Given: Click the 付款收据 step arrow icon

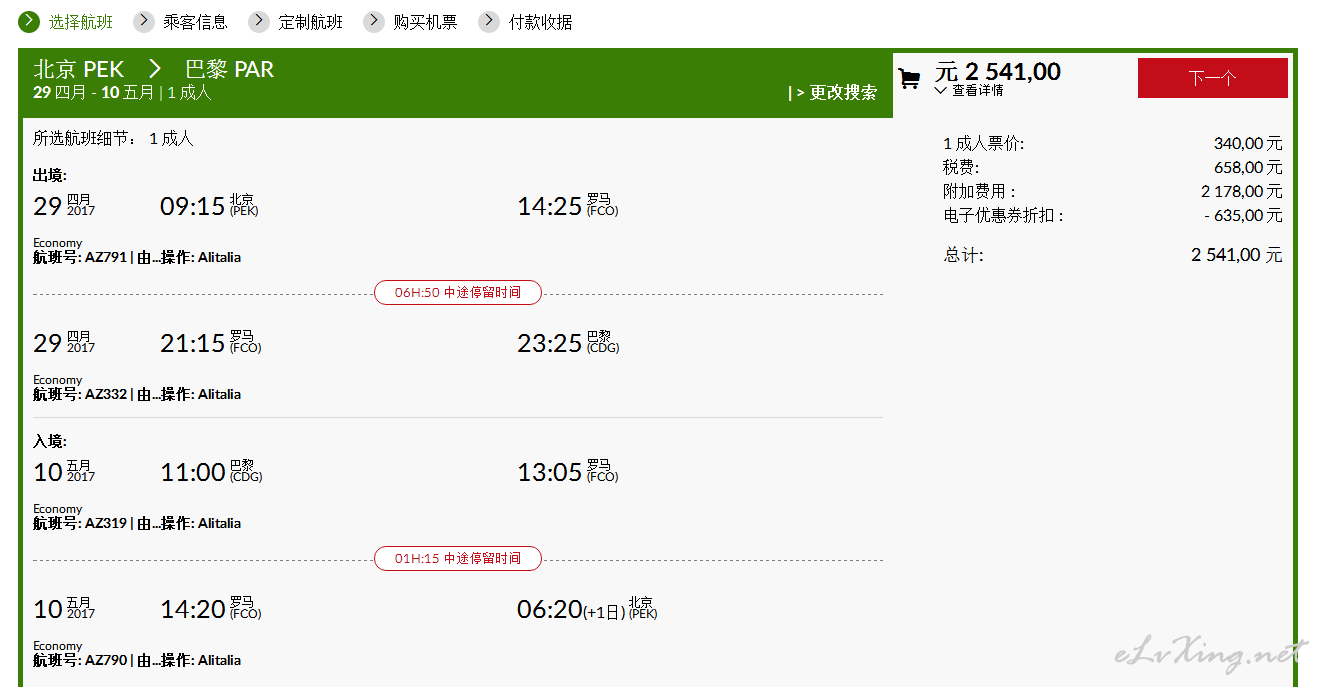Looking at the screenshot, I should [x=489, y=21].
